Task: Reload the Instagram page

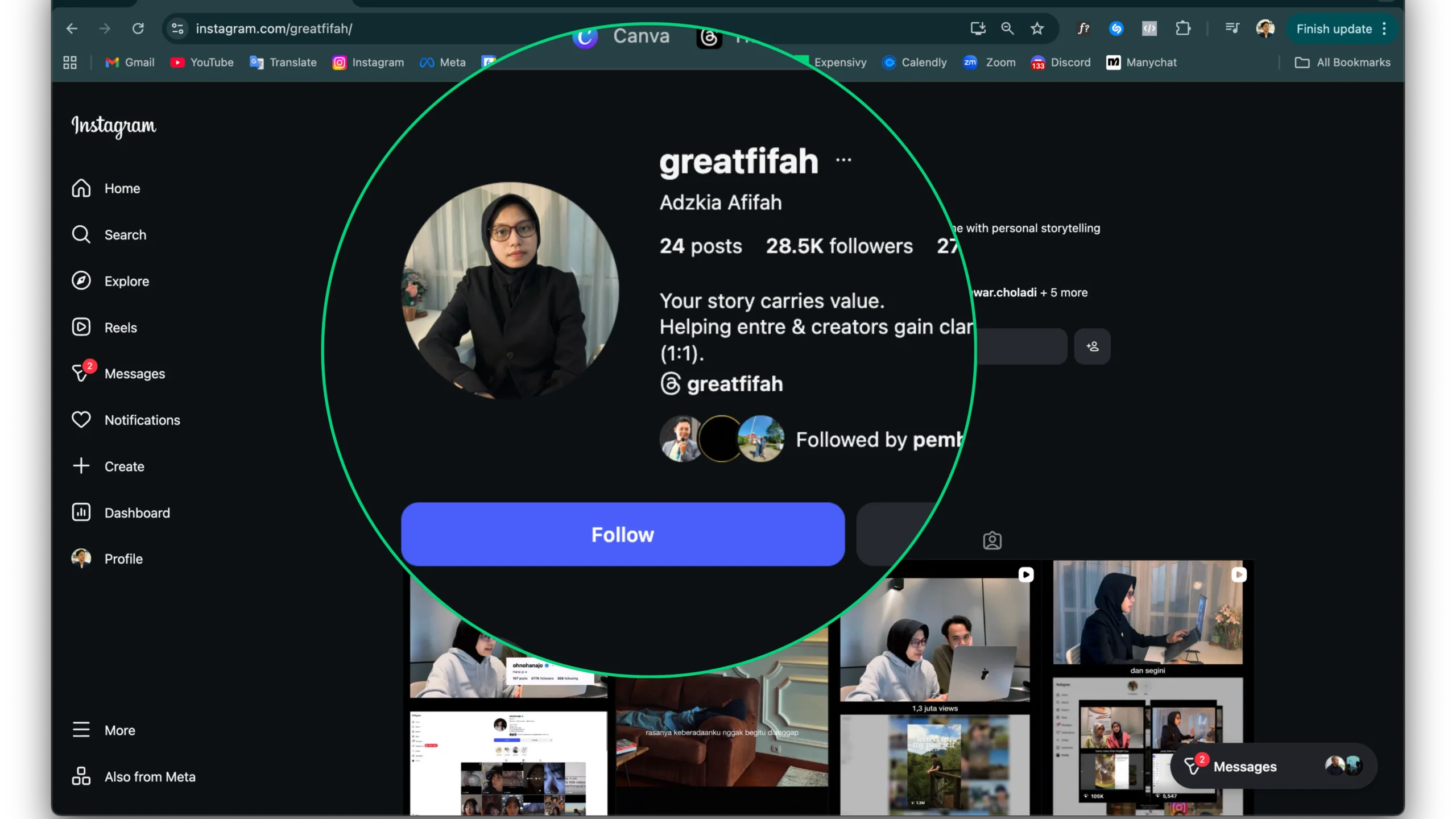Action: click(138, 28)
